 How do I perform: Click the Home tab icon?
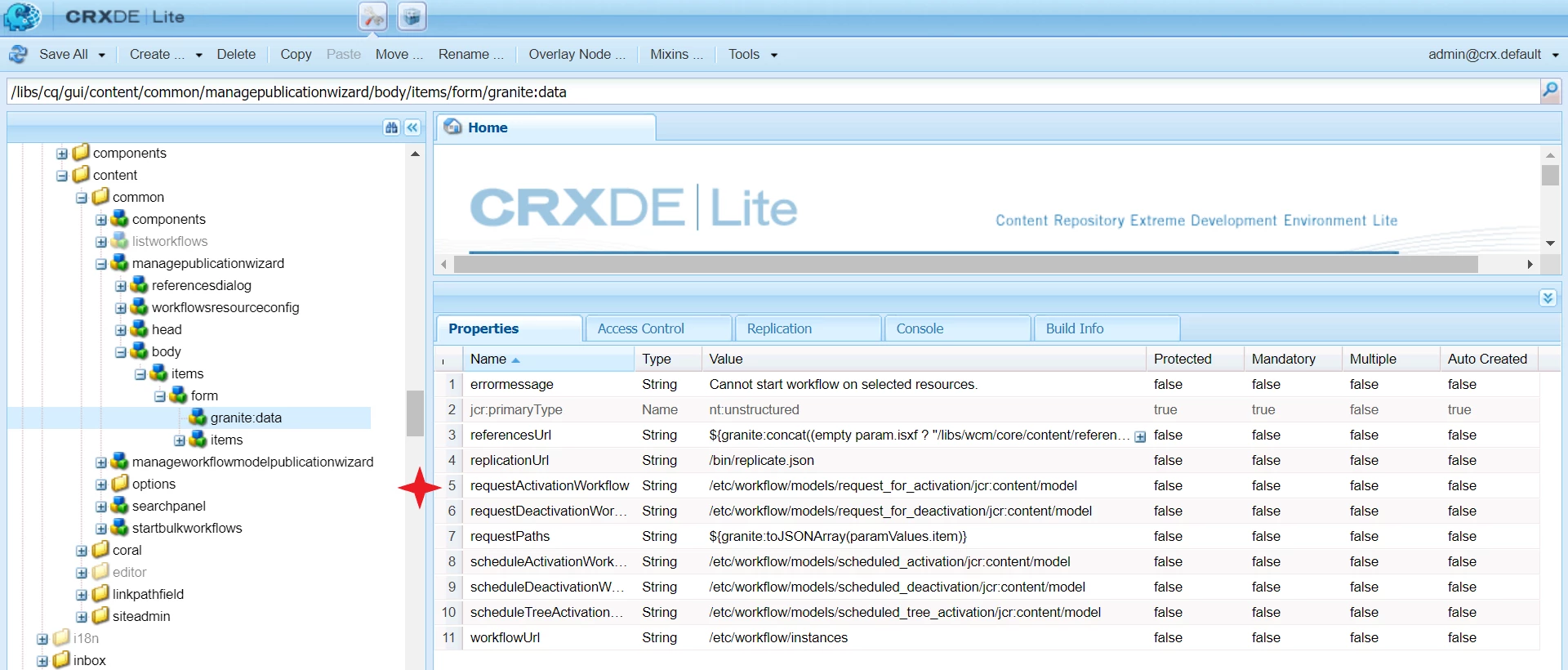pos(452,127)
